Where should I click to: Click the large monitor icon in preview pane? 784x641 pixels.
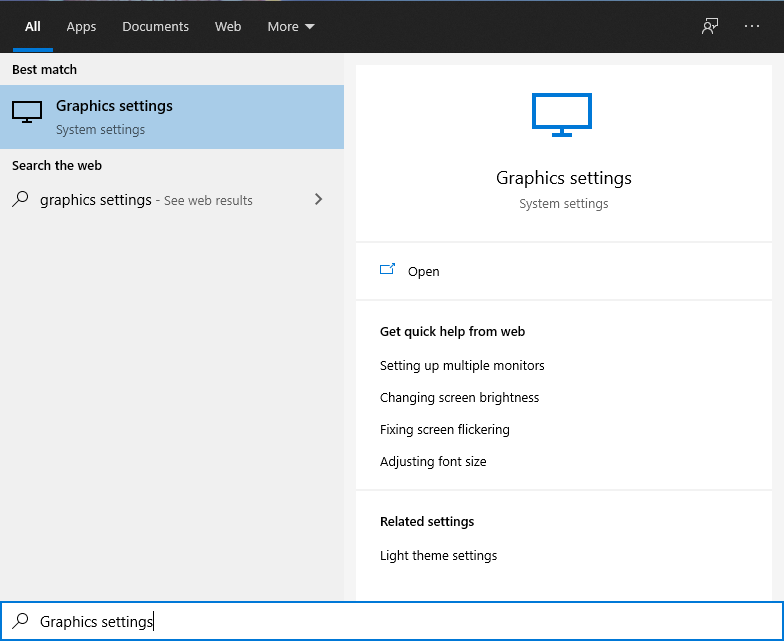(562, 114)
